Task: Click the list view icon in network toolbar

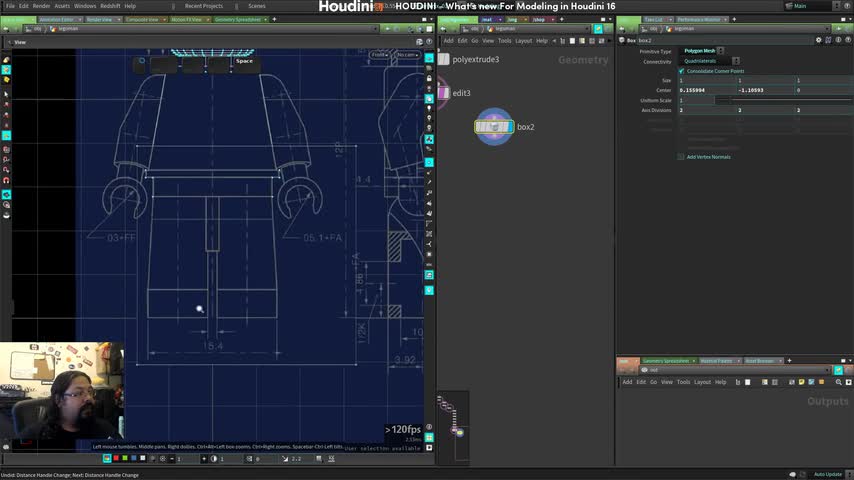Action: (563, 41)
